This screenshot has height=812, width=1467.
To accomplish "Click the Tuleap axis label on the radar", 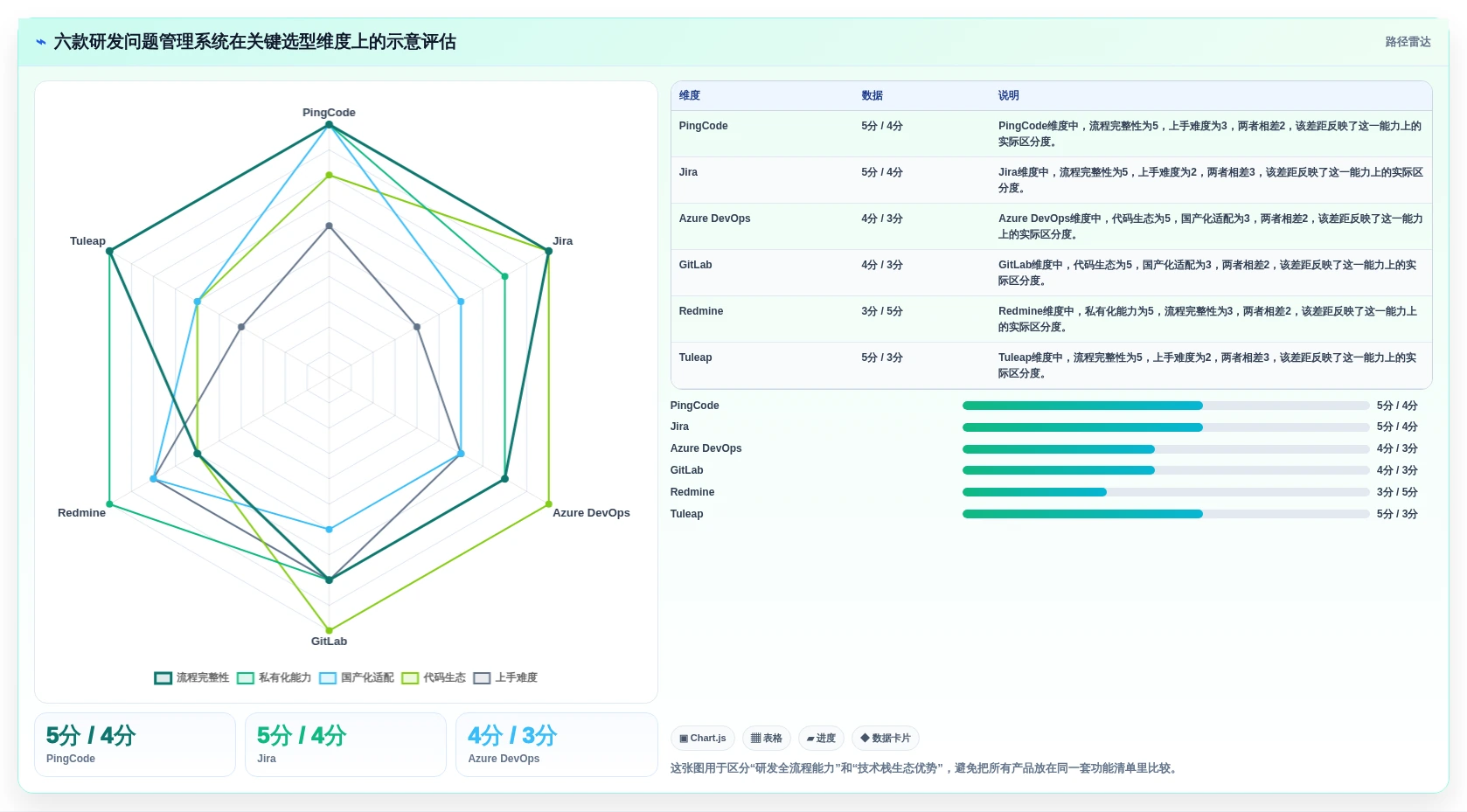I will click(87, 241).
